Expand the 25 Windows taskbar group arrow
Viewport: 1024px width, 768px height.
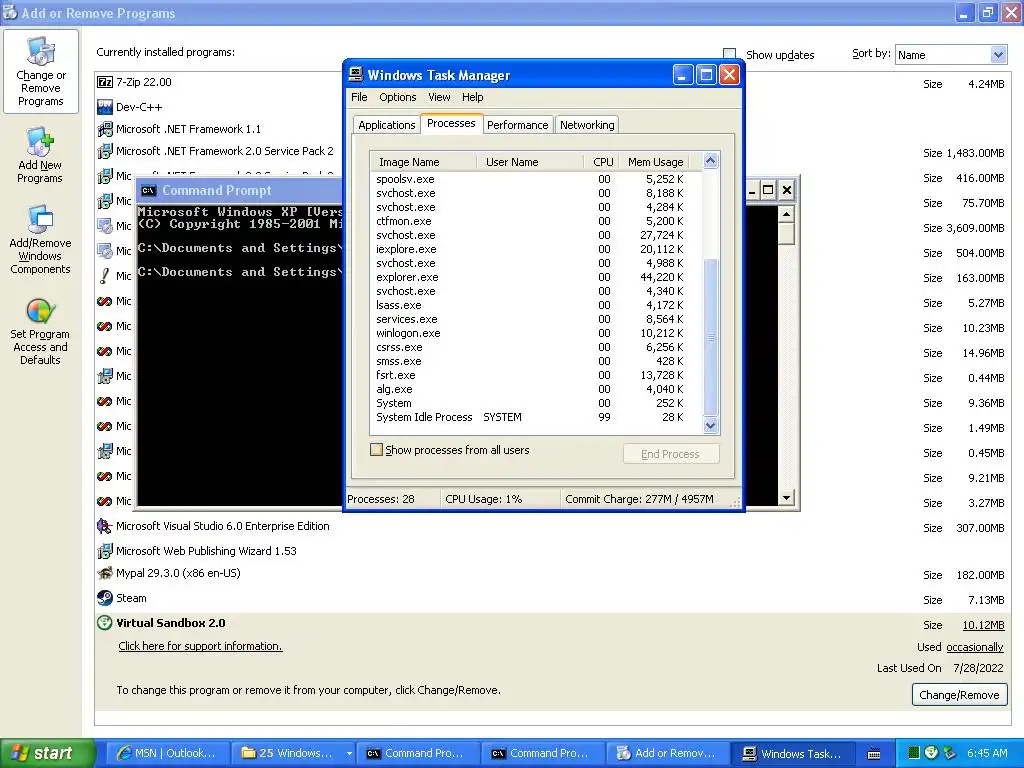(349, 754)
